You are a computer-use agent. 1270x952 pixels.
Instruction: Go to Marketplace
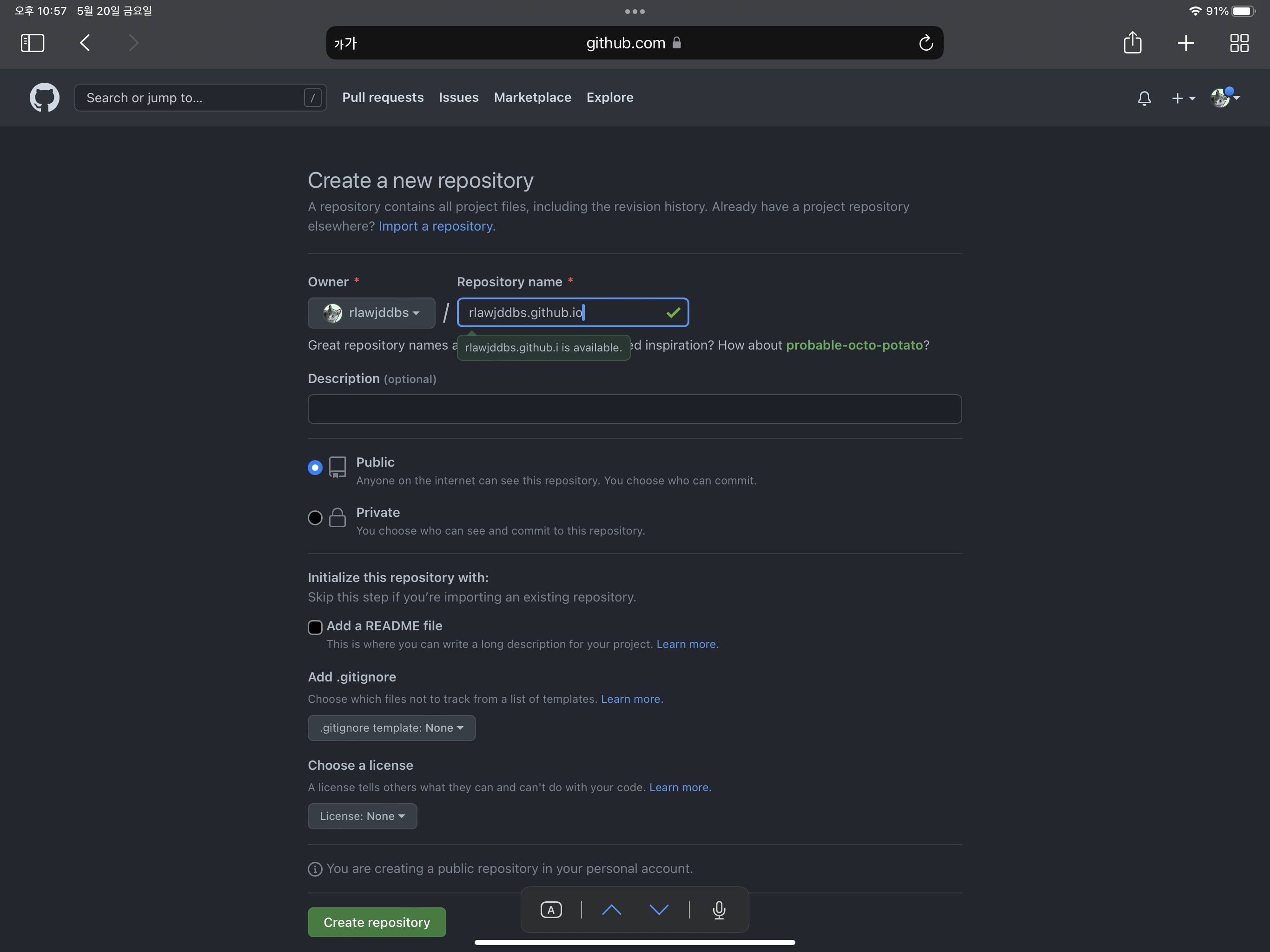click(x=533, y=98)
